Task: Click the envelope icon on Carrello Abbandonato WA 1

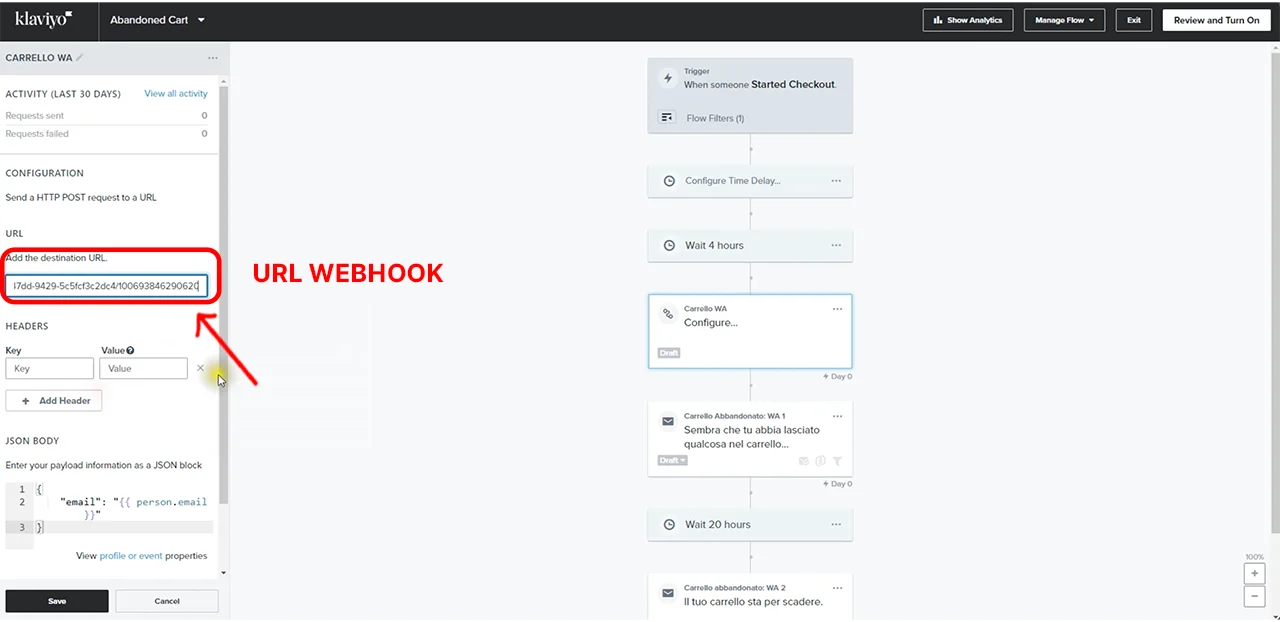Action: [x=668, y=422]
